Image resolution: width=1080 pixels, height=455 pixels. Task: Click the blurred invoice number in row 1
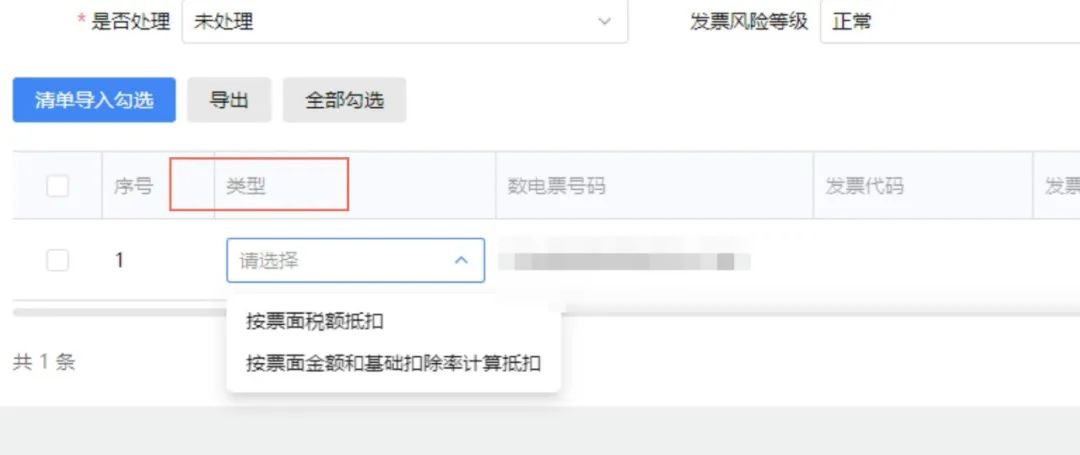tap(624, 261)
